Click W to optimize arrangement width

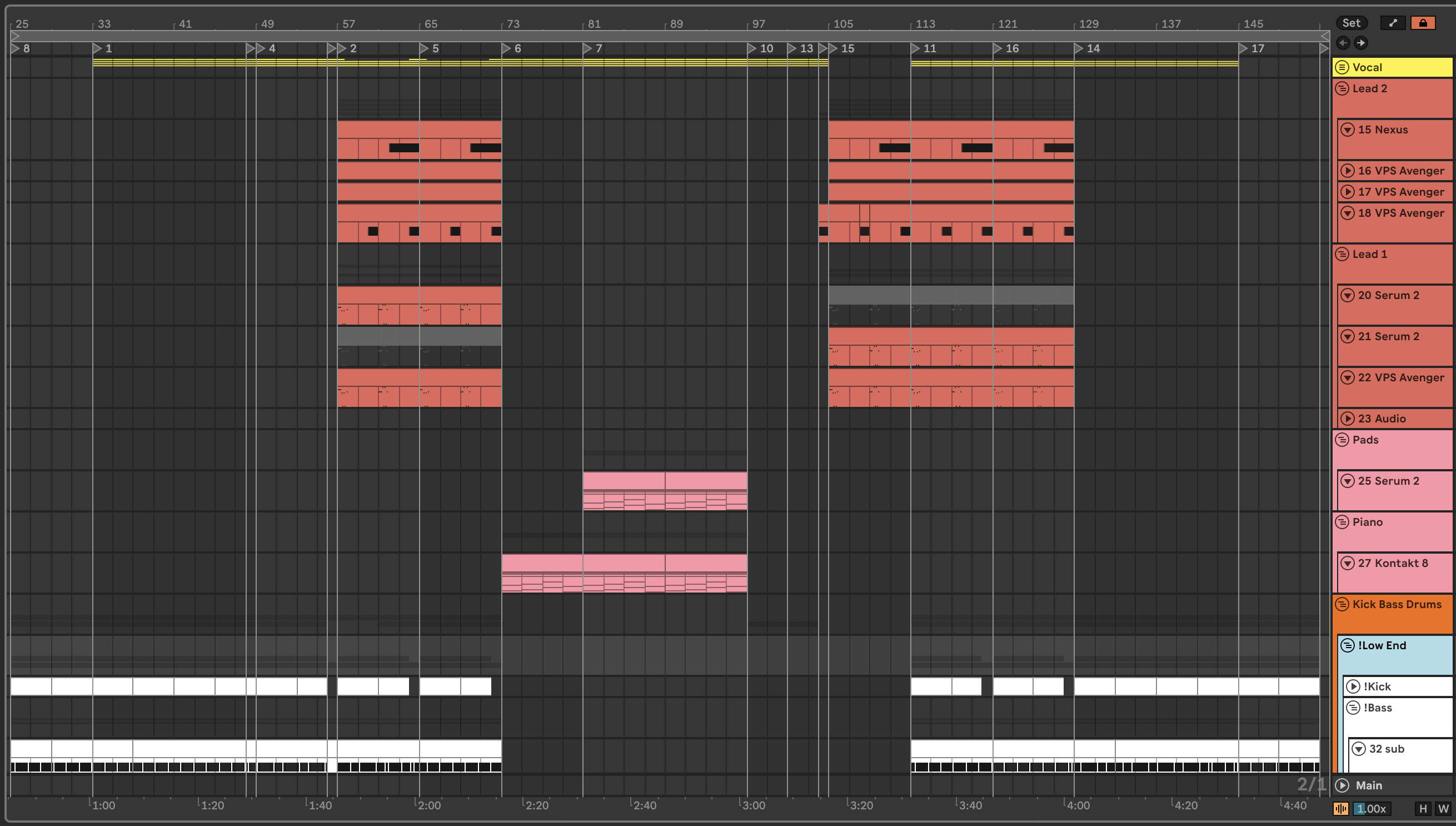tap(1443, 809)
